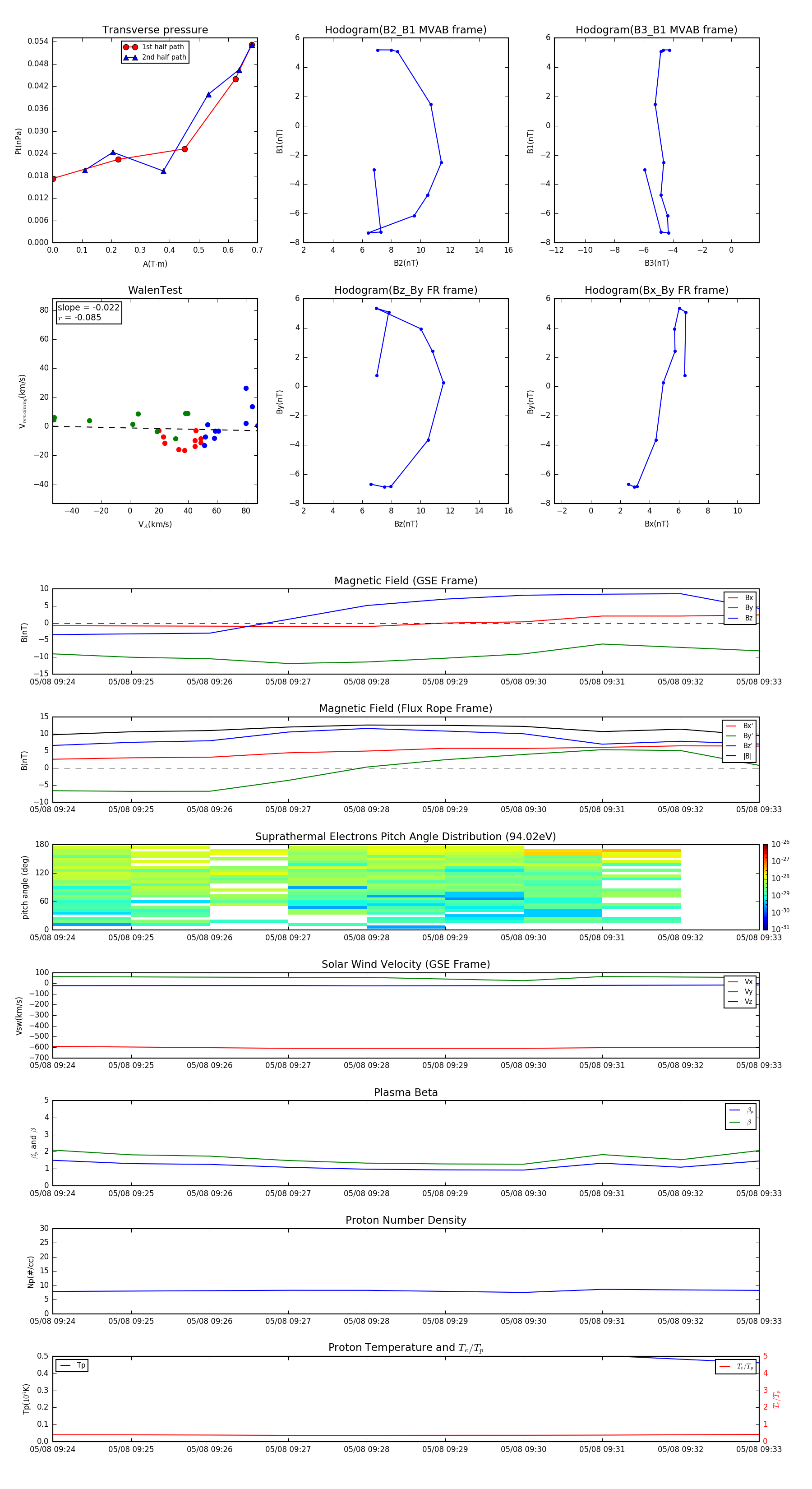Select 'Bx' in GSE magnetic field legend

pyautogui.click(x=740, y=598)
